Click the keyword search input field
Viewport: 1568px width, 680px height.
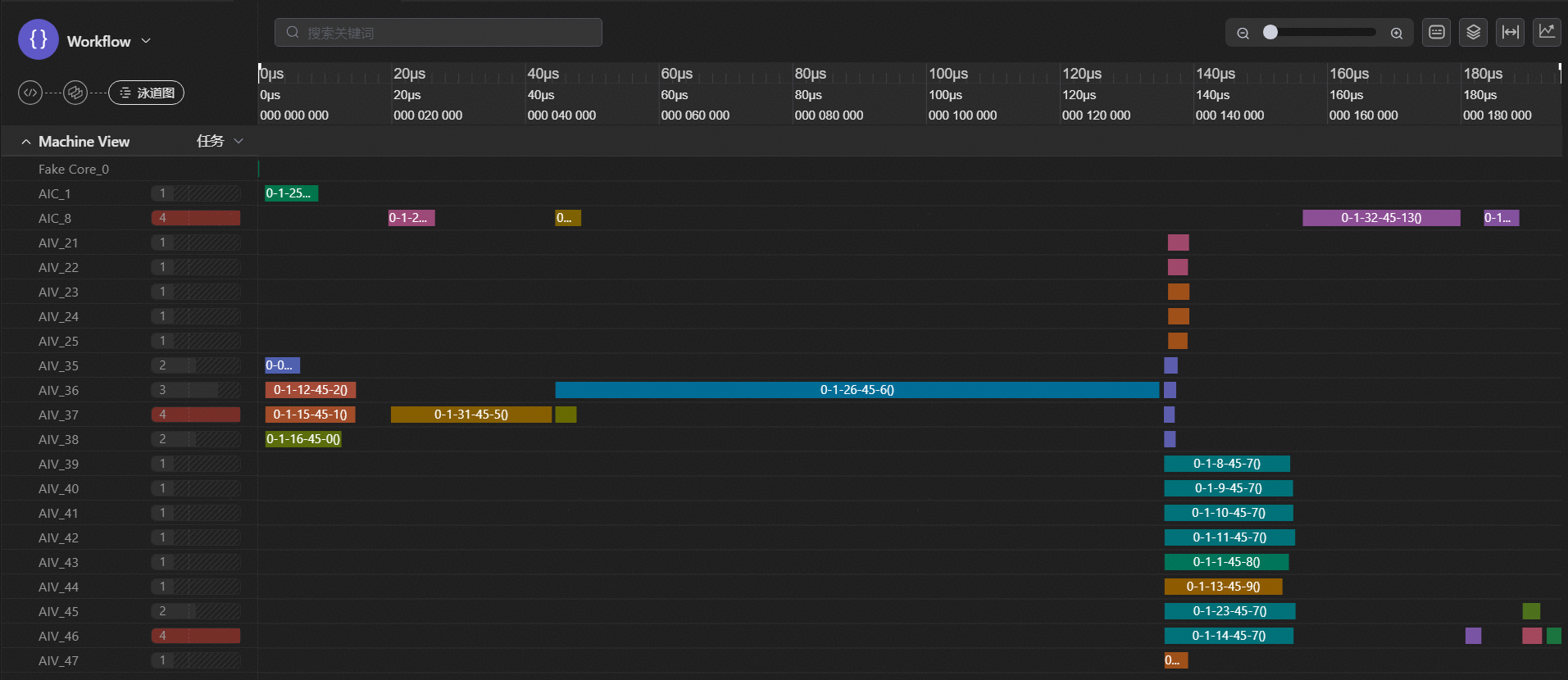439,33
